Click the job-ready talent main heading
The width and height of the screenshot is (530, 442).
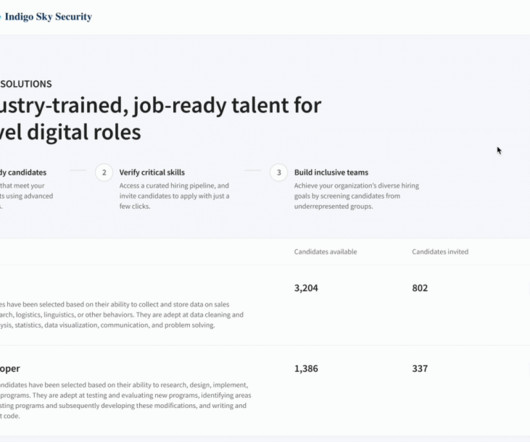[161, 118]
